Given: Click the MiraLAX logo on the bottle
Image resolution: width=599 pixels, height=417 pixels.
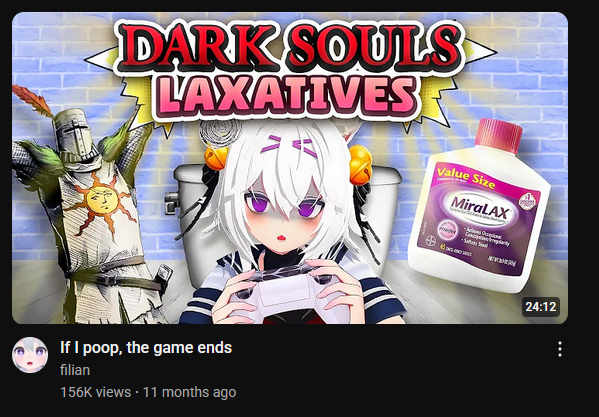Looking at the screenshot, I should (480, 208).
